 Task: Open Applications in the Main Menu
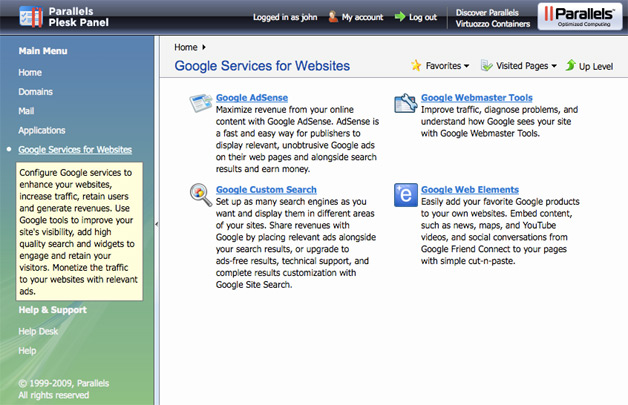coord(42,130)
